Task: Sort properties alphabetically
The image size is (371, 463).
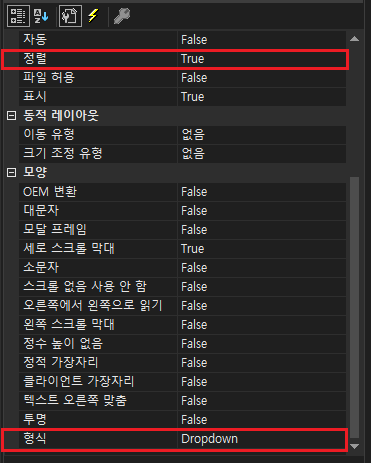Action: (41, 16)
